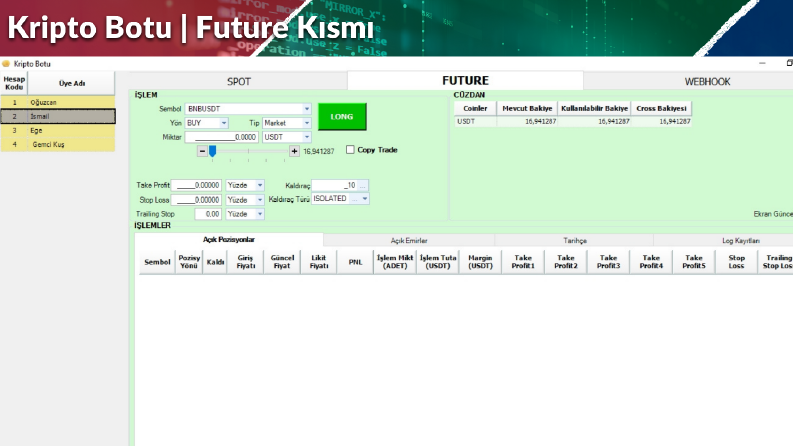Open the Açık Pozisyonlar tab
This screenshot has height=446, width=793.
tap(229, 240)
